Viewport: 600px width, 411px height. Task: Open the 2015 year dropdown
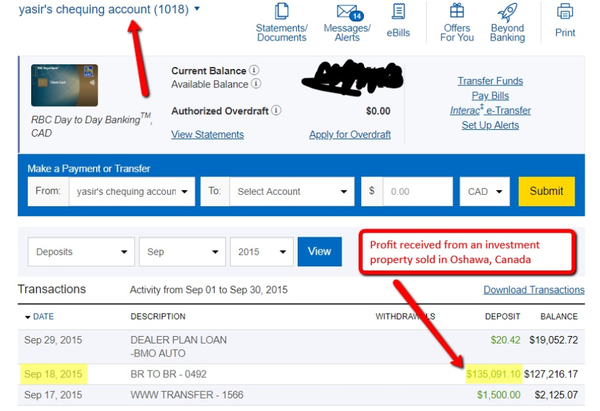click(x=262, y=252)
